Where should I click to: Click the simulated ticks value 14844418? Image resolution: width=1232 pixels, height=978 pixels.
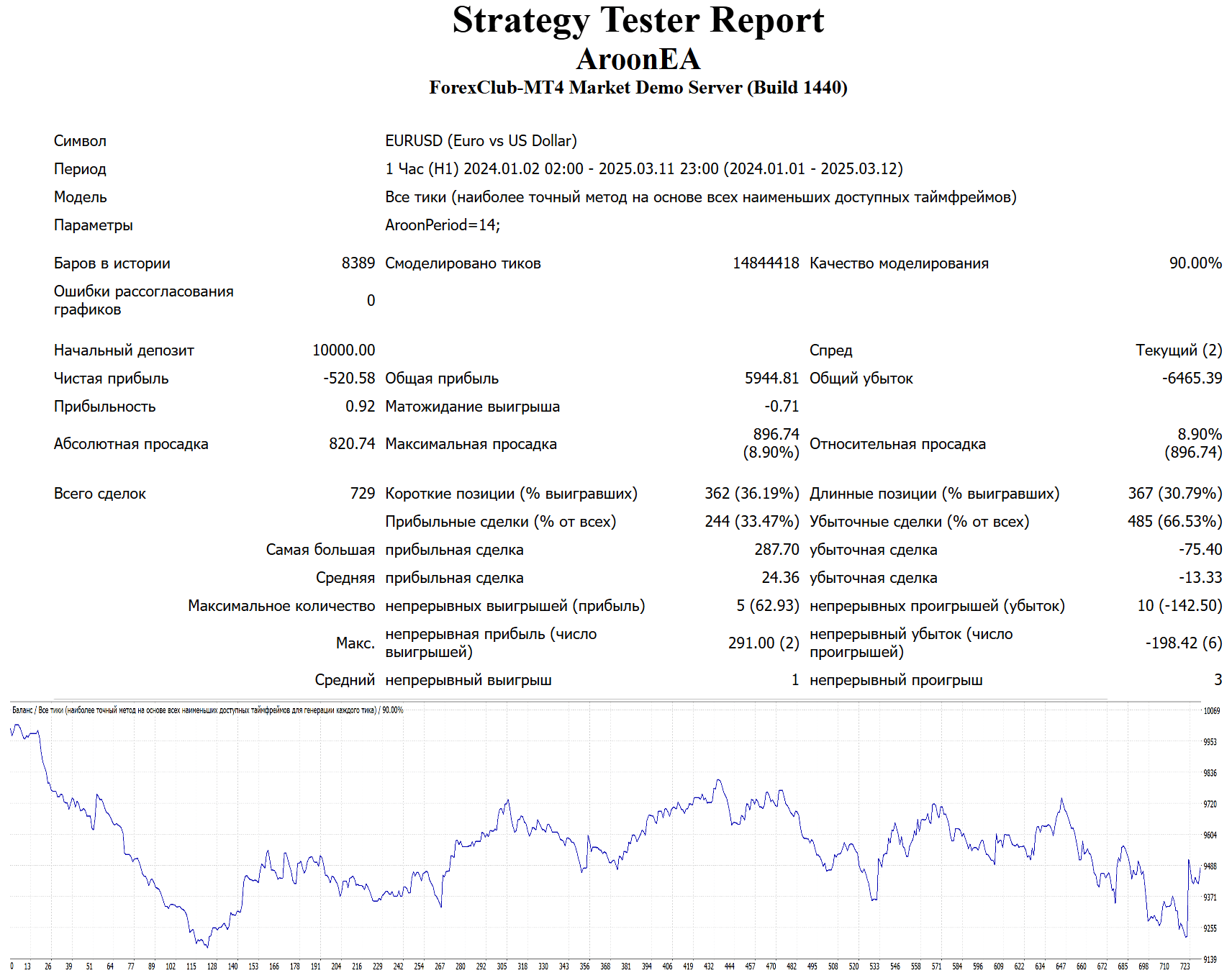765,263
